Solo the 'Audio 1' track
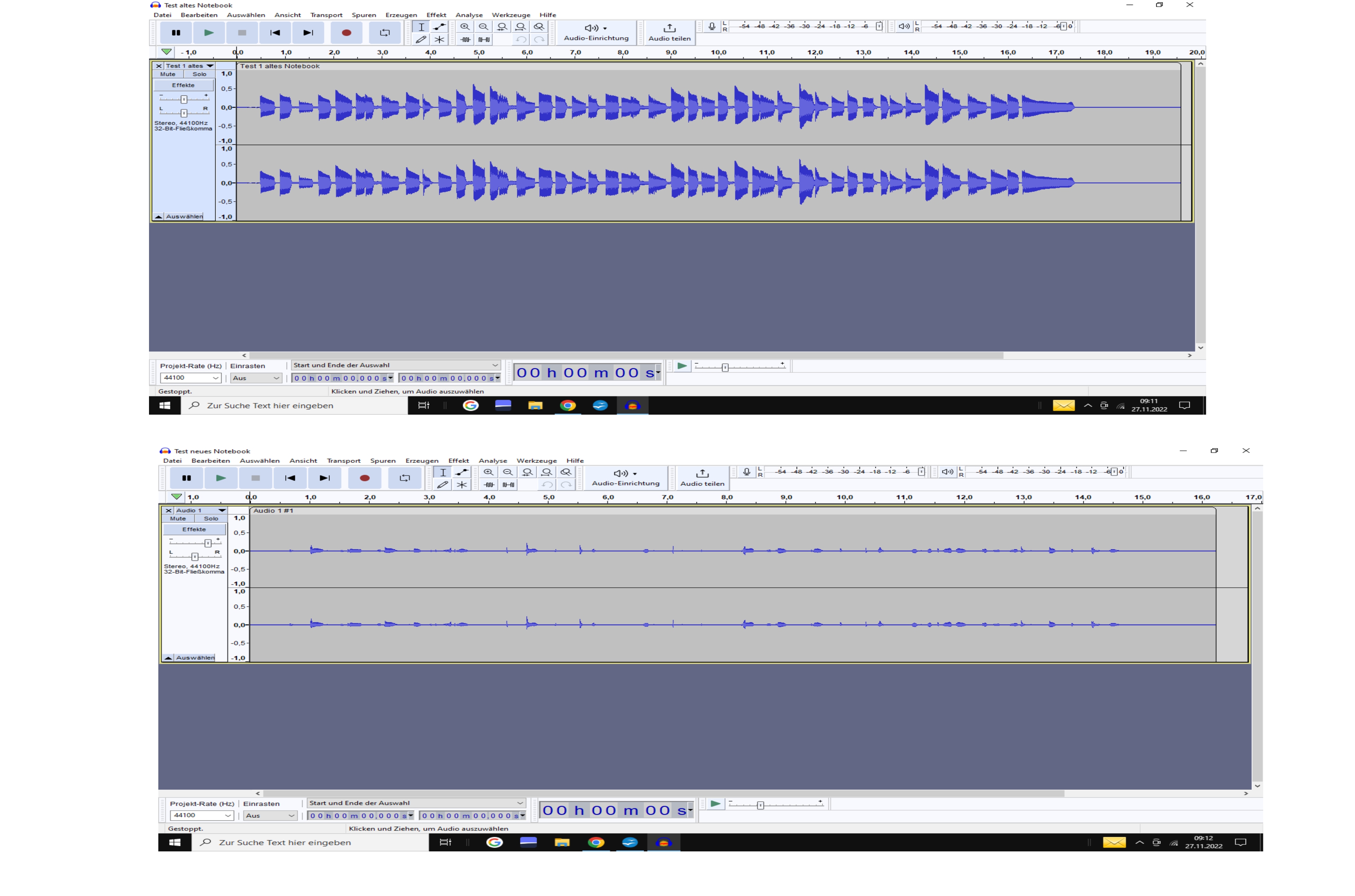Viewport: 1355px width, 896px height. 211,519
